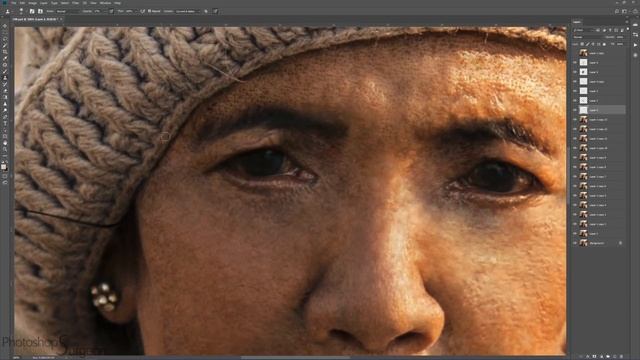Viewport: 640px width, 360px height.
Task: Close the open document tab
Action: [x=61, y=19]
